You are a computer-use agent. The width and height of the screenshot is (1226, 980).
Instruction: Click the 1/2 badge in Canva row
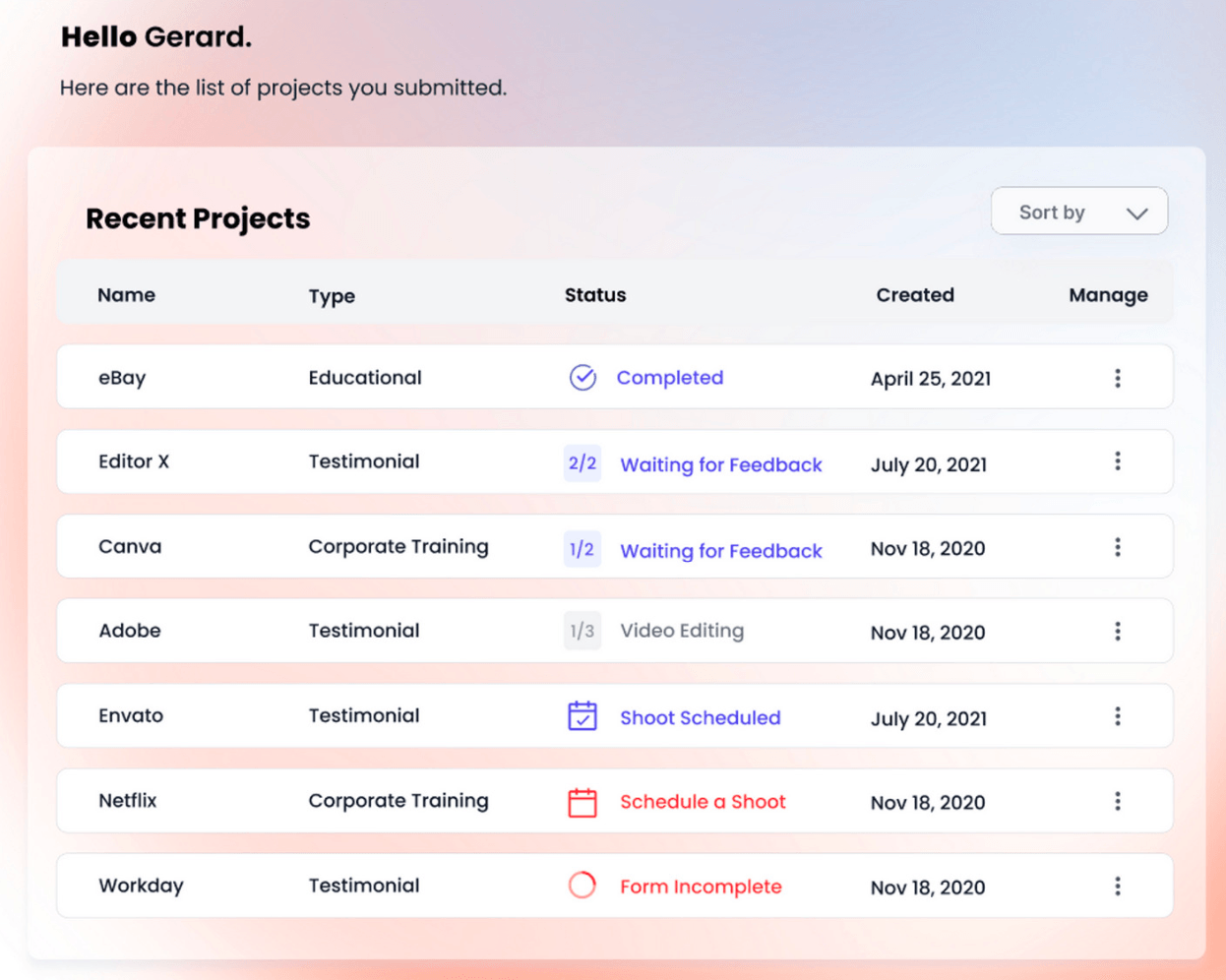[x=582, y=549]
